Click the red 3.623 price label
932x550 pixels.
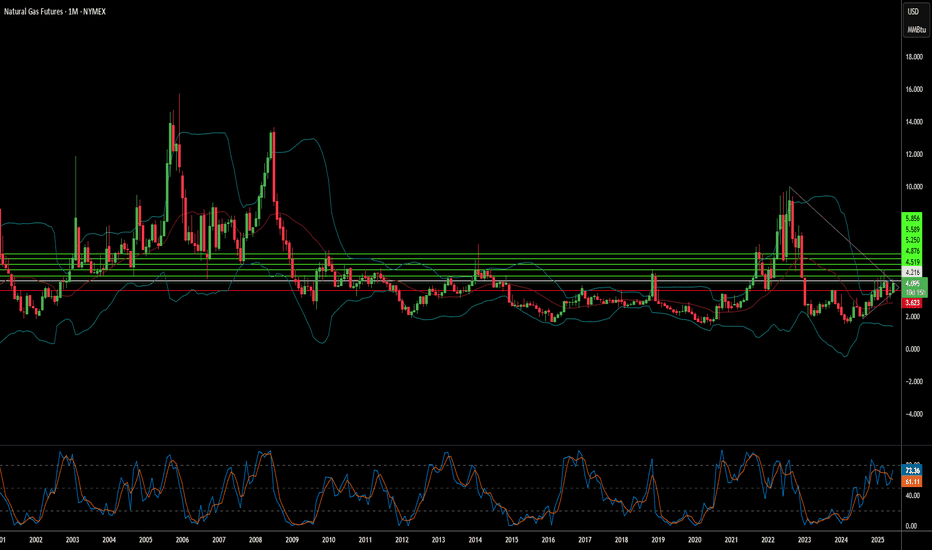click(912, 303)
